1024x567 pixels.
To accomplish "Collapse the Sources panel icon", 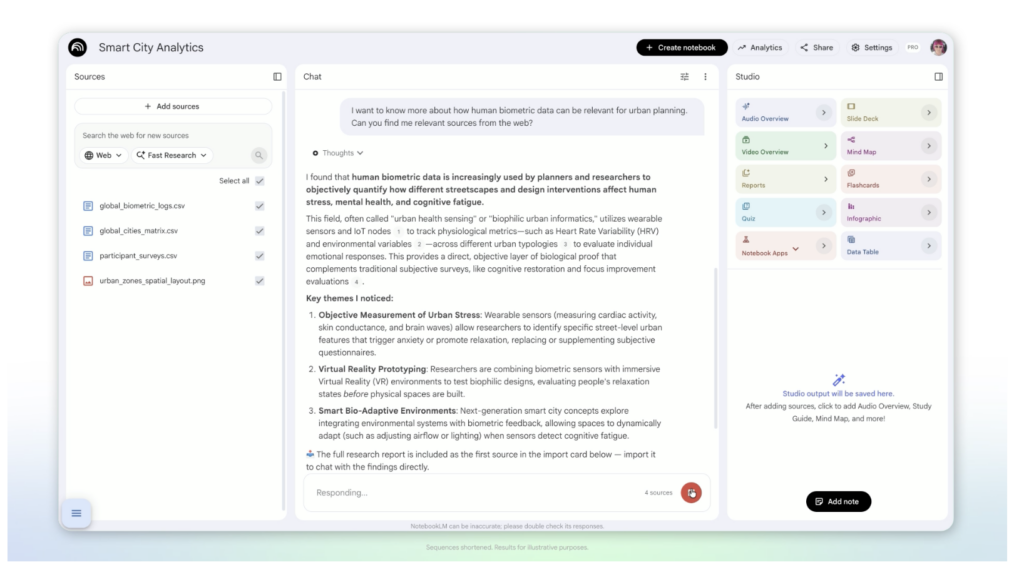I will click(278, 76).
